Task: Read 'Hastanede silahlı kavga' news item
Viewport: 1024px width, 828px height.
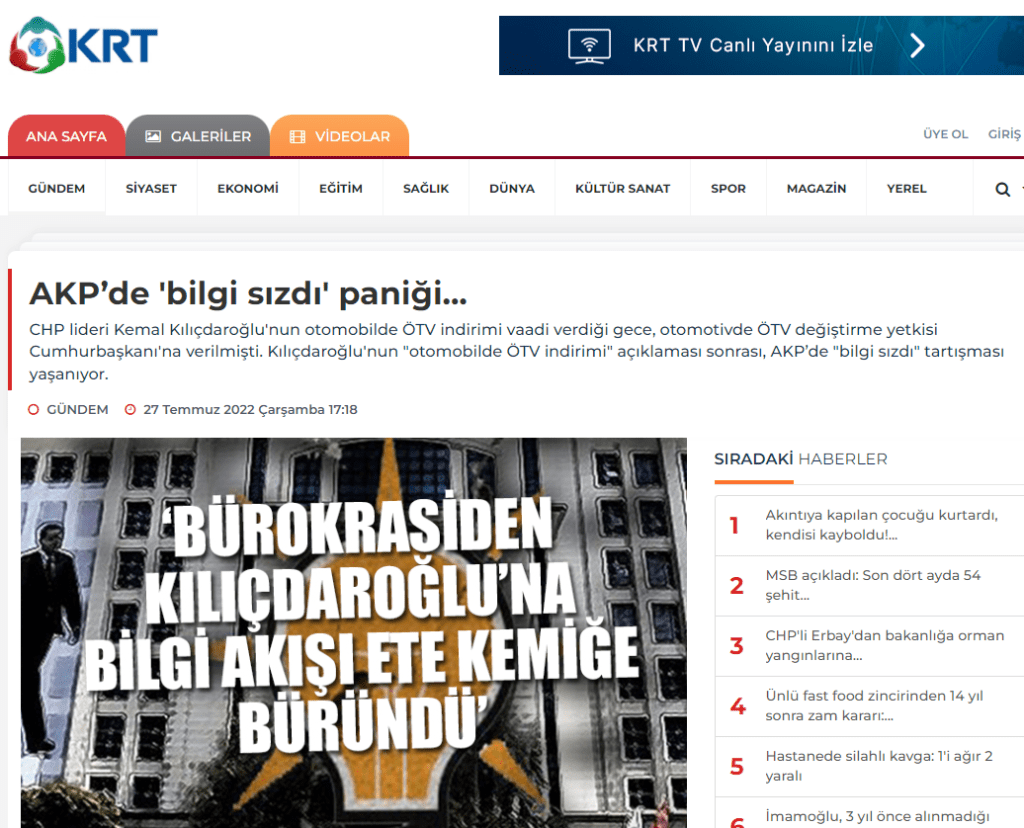Action: (878, 766)
